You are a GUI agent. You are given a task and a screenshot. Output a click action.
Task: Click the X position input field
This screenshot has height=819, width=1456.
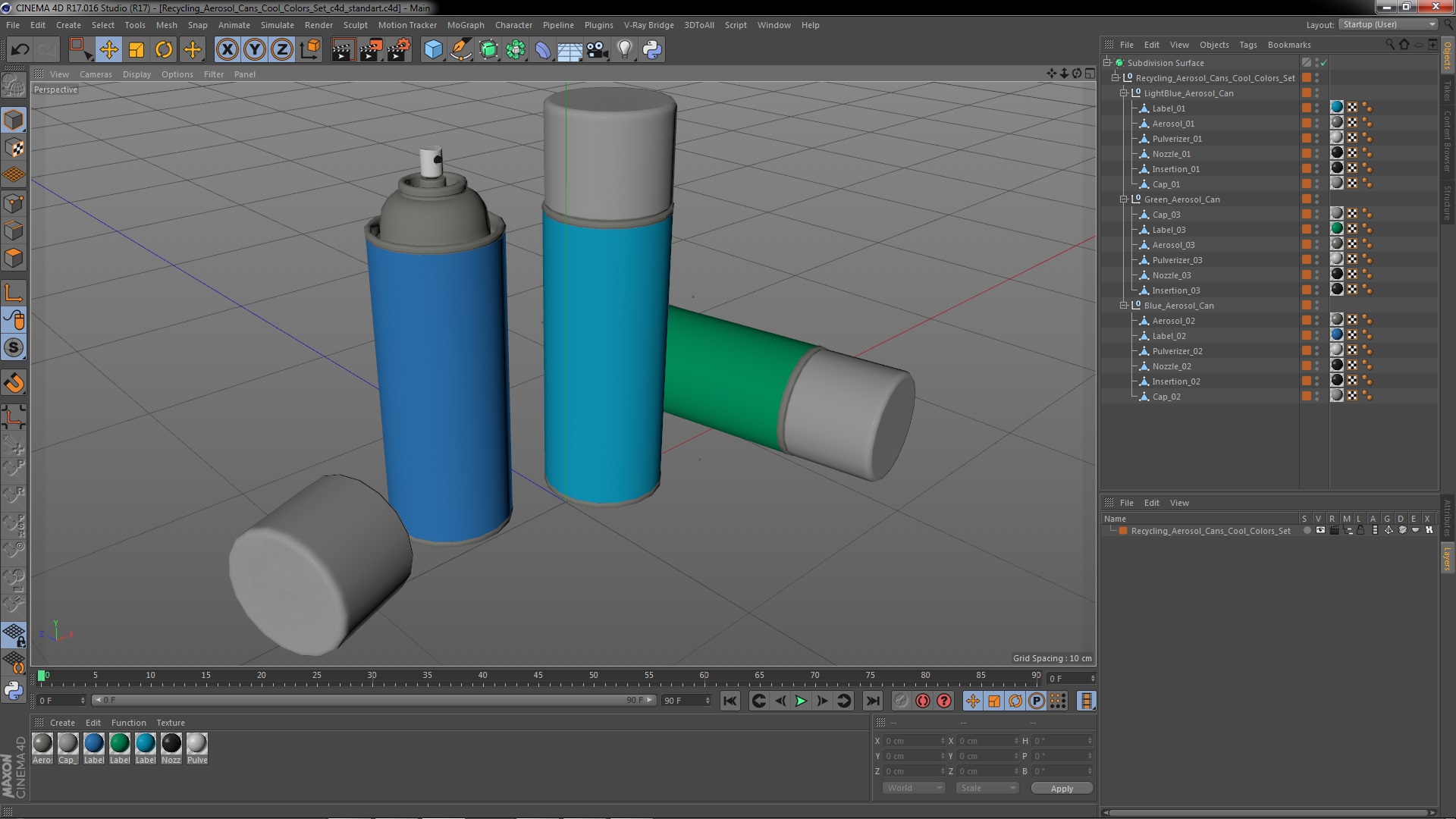[x=914, y=741]
